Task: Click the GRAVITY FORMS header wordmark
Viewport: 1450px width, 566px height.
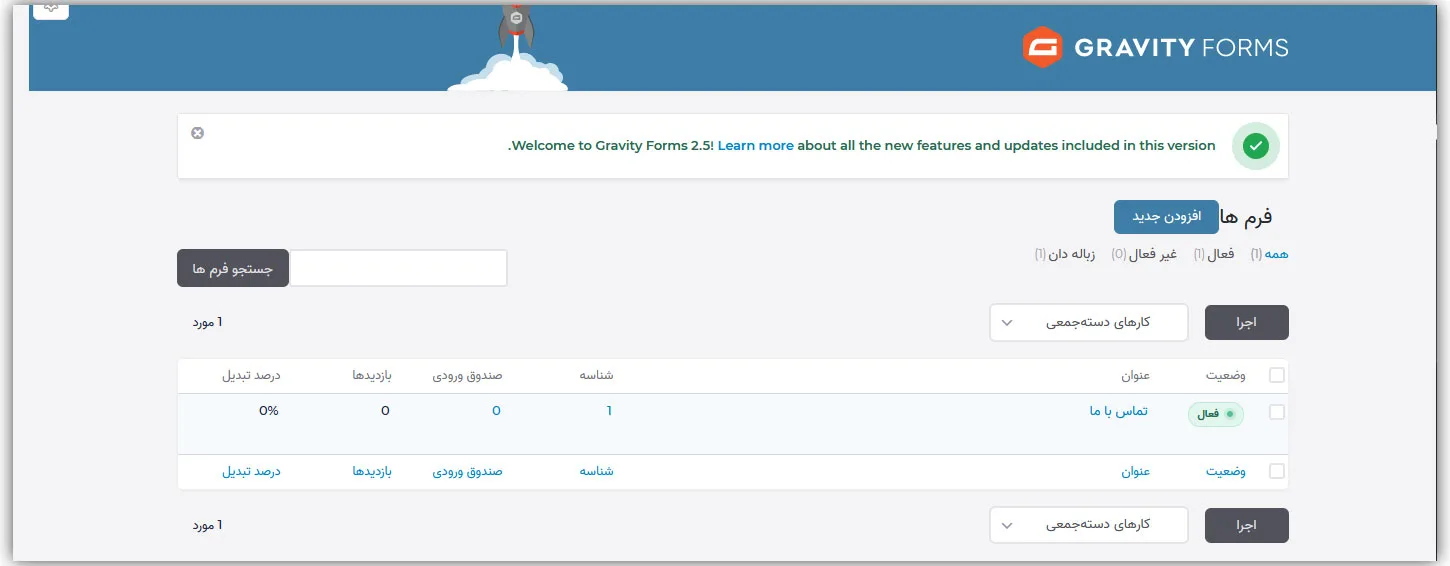Action: [x=1181, y=47]
